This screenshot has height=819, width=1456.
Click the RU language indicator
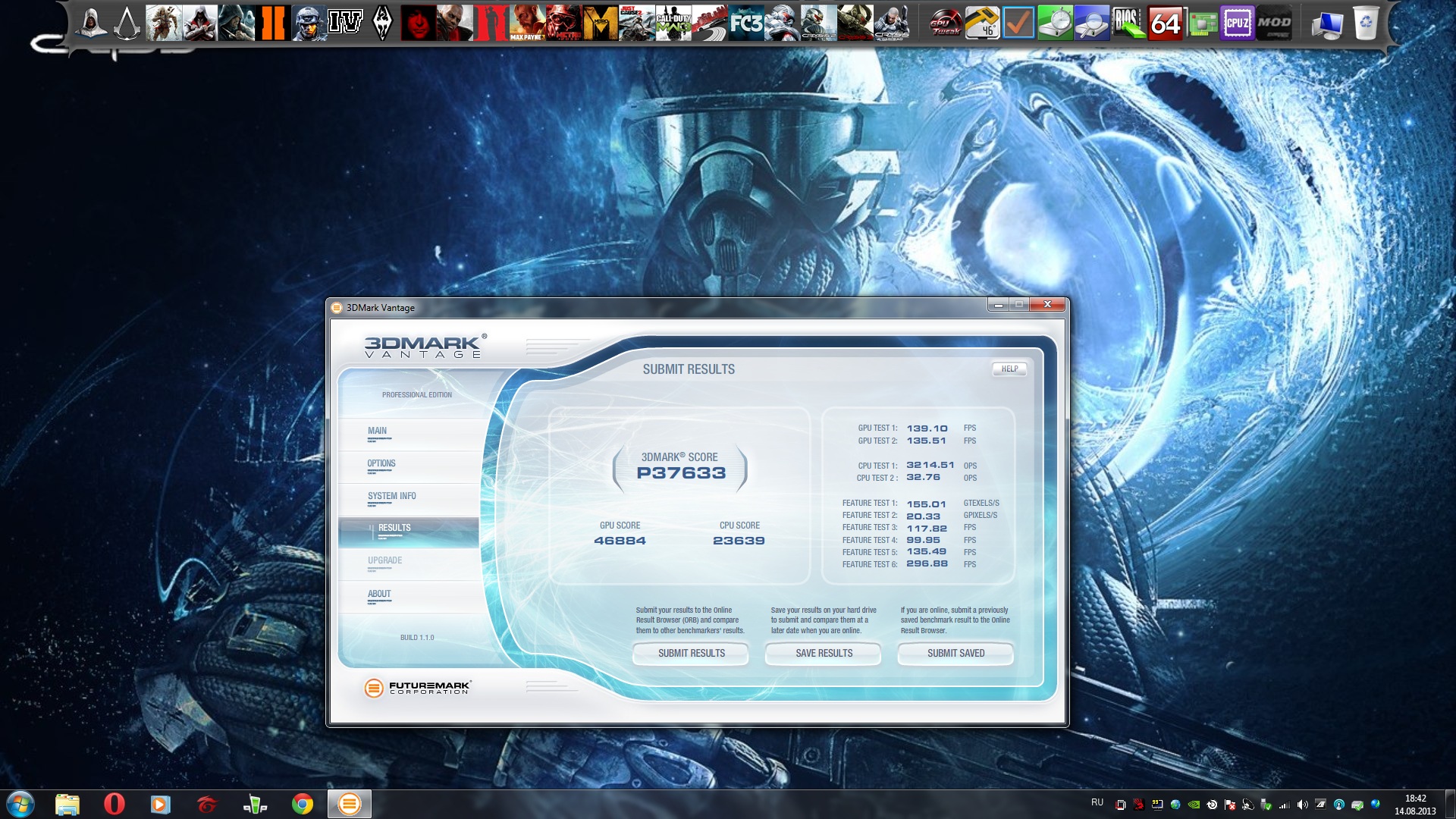click(x=1097, y=802)
